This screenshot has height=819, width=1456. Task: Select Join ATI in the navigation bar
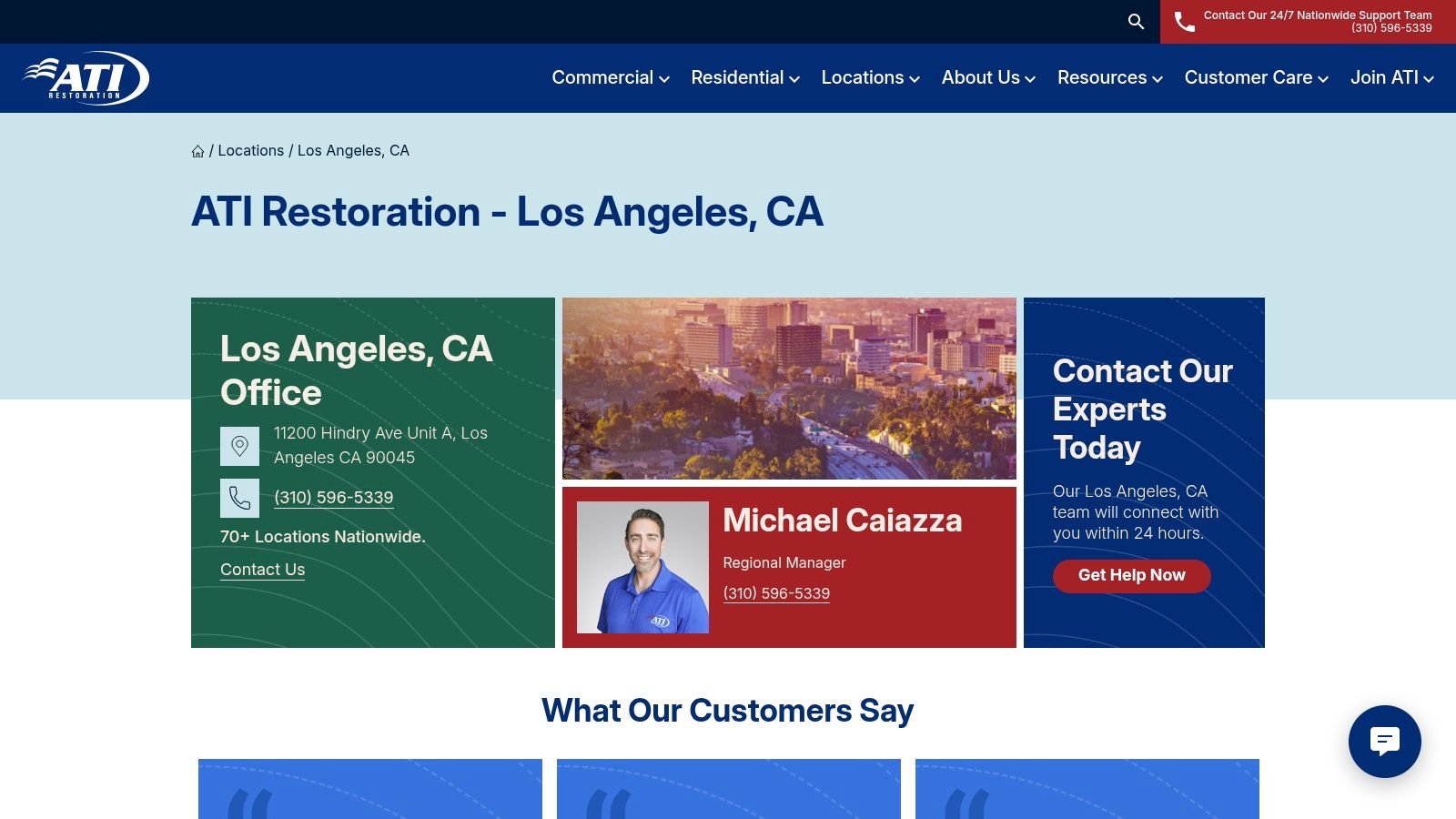click(x=1383, y=77)
